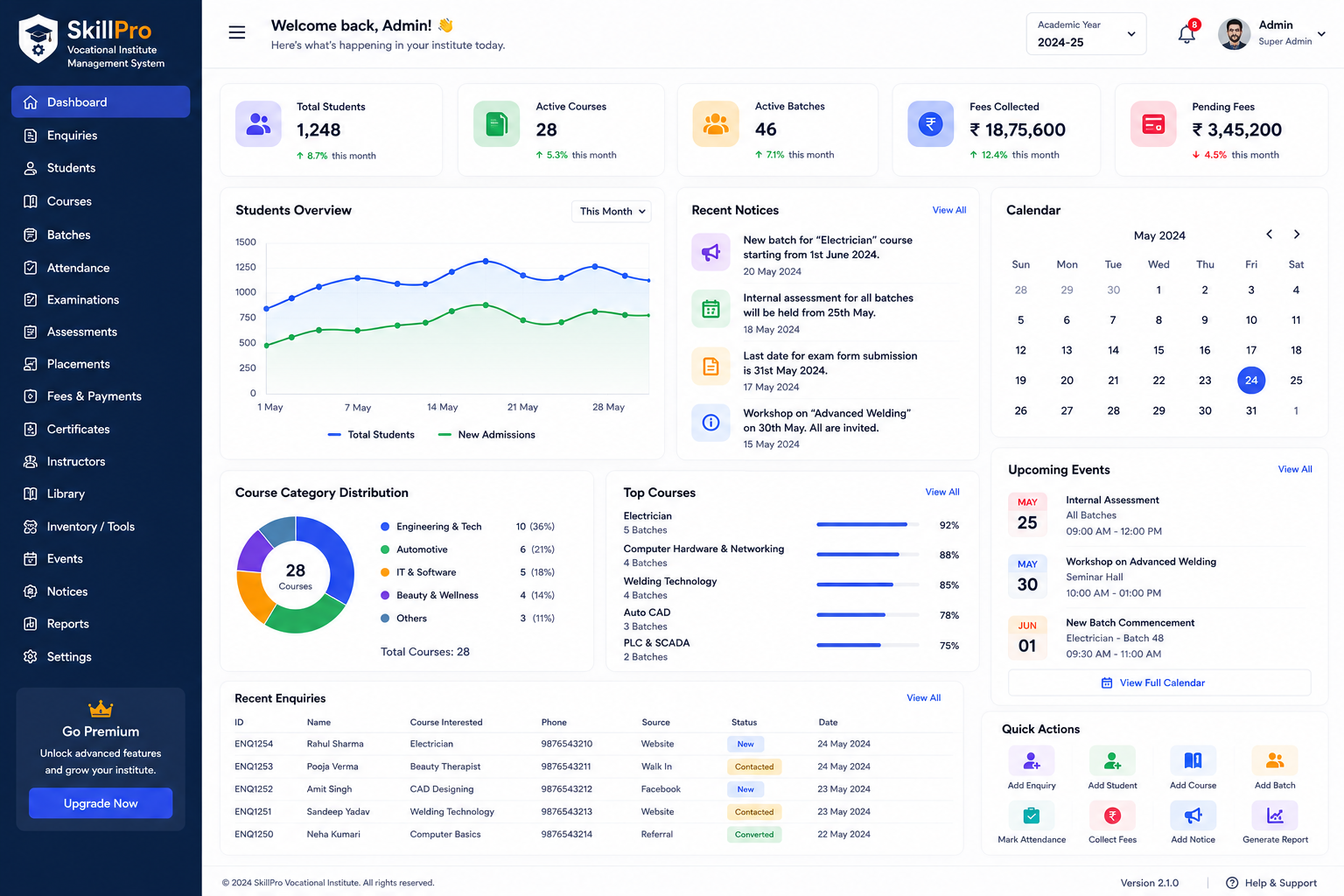1344x896 pixels.
Task: Click the Add Course book icon
Action: tap(1193, 760)
